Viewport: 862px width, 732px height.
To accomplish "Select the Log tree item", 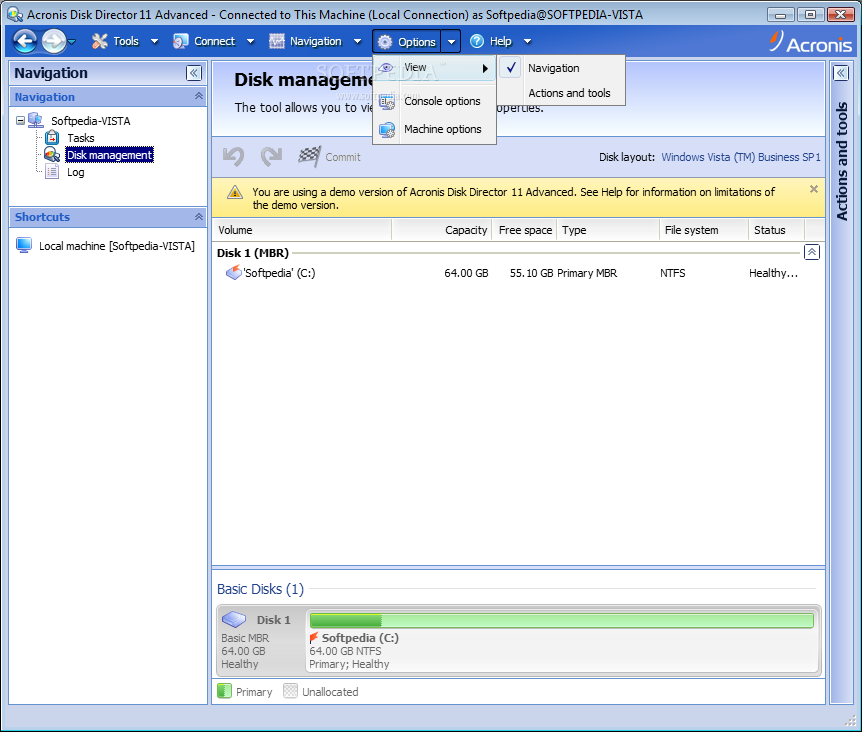I will click(x=75, y=172).
